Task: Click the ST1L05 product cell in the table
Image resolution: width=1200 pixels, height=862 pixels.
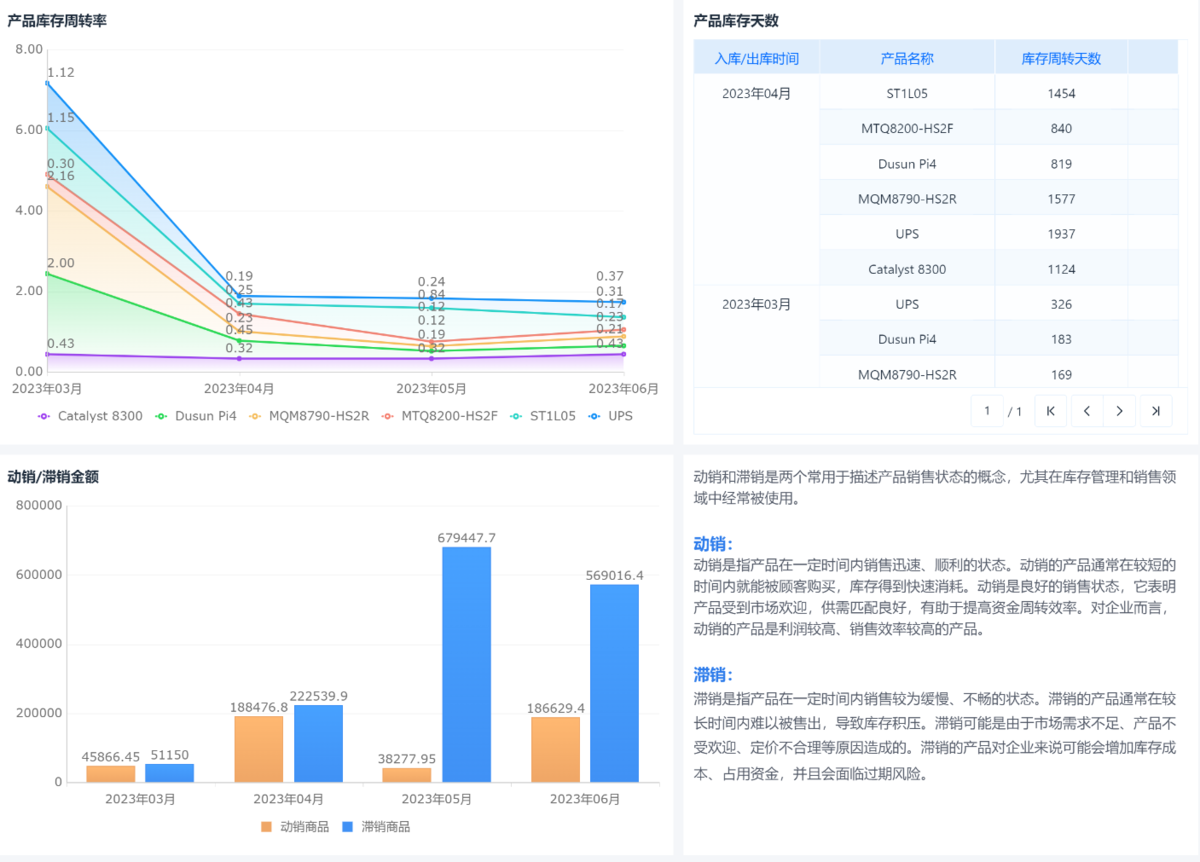Action: 907,93
